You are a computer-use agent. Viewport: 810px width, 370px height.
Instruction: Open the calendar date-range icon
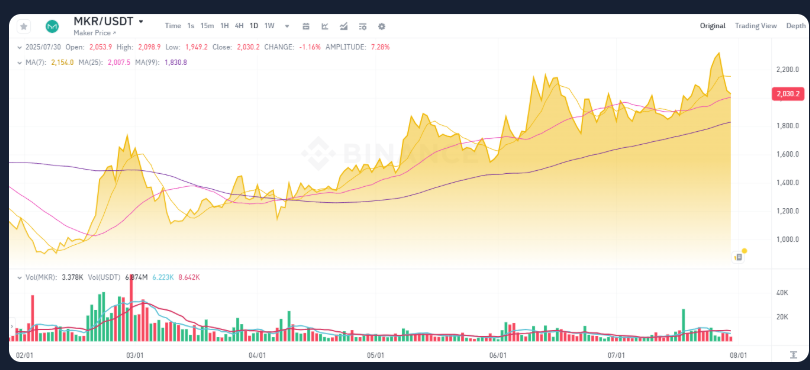306,26
